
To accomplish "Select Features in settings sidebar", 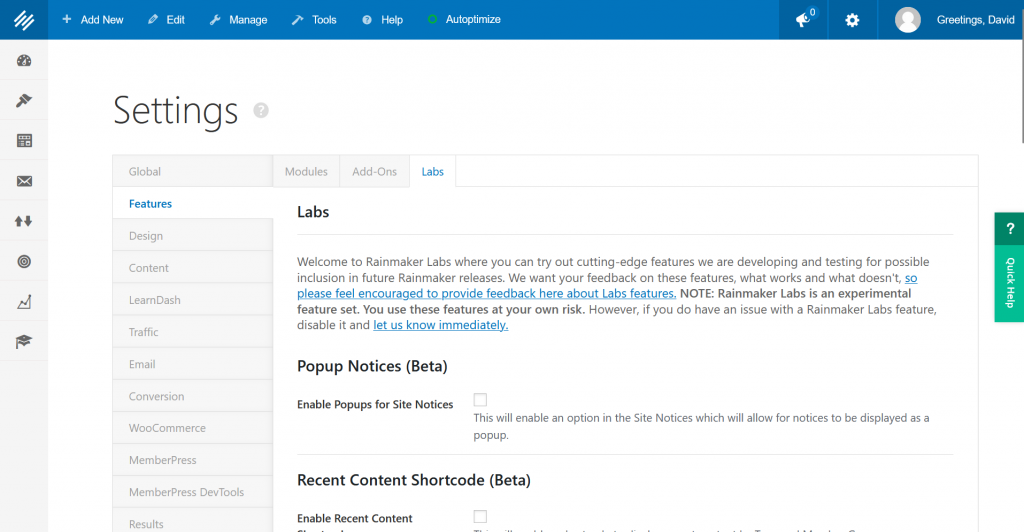I will point(193,203).
